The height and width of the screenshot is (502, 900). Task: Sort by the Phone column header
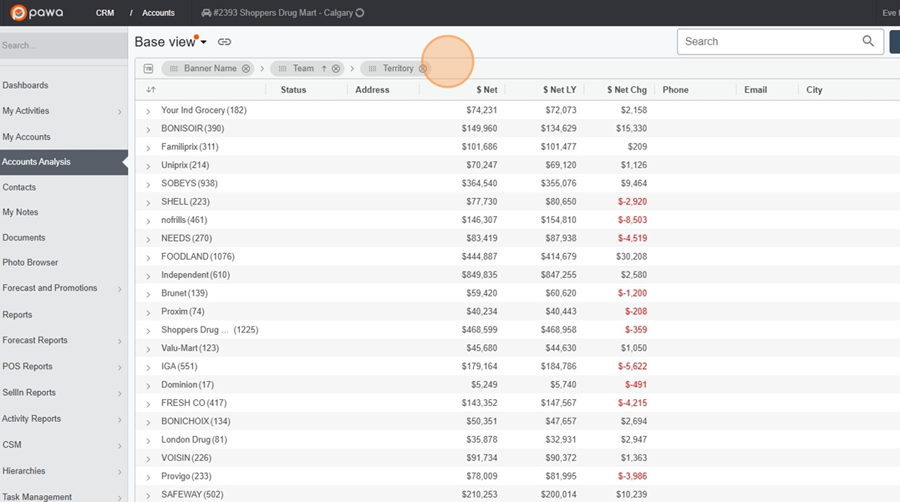tap(676, 89)
